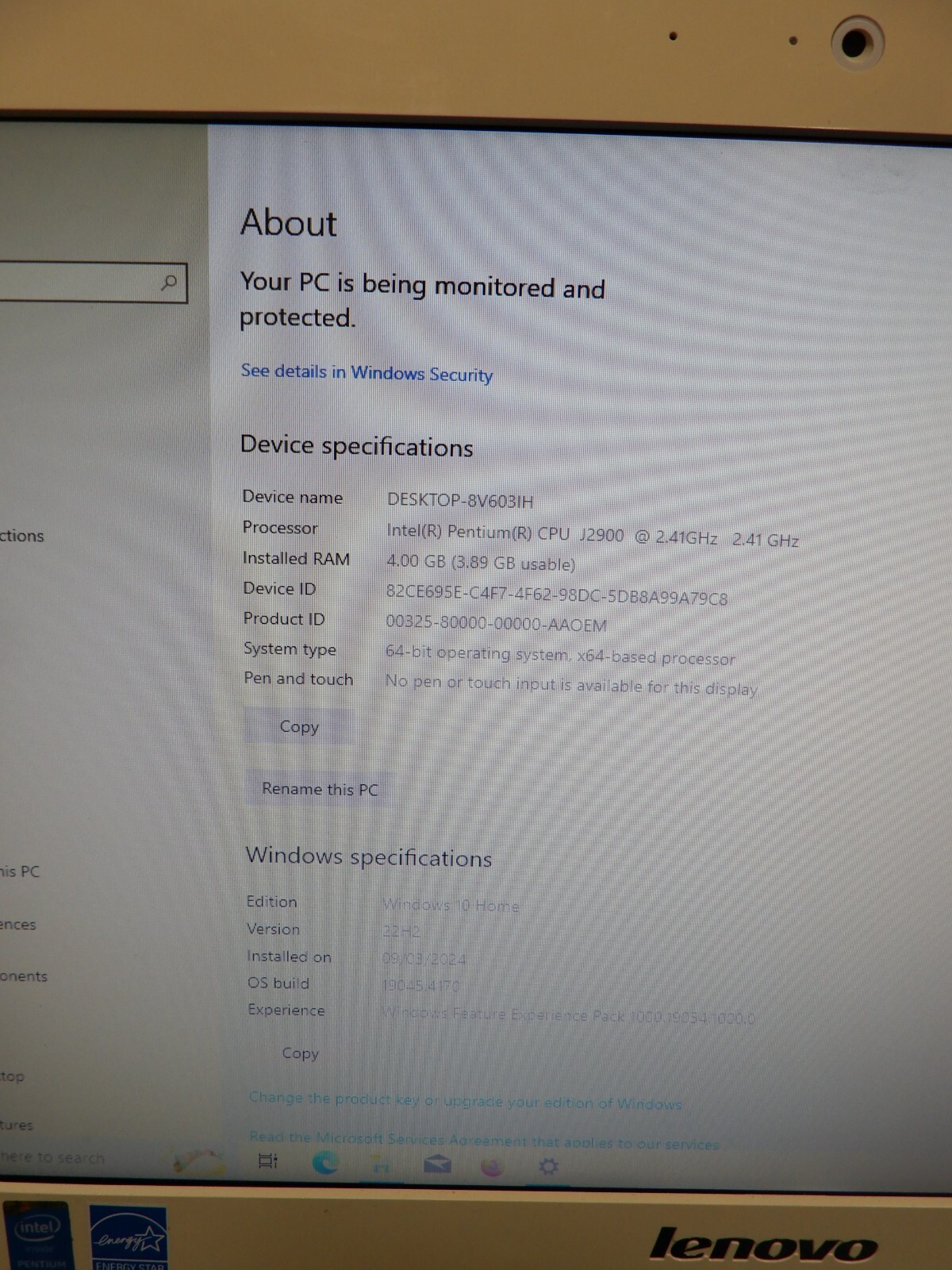Click the magnifier icon in settings search
Image resolution: width=952 pixels, height=1270 pixels.
point(168,283)
